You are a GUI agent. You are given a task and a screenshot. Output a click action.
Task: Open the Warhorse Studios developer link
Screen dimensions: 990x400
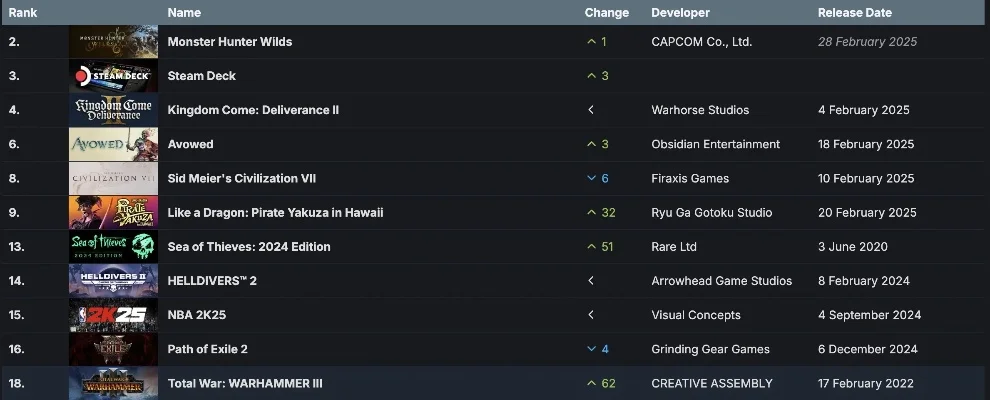tap(700, 110)
